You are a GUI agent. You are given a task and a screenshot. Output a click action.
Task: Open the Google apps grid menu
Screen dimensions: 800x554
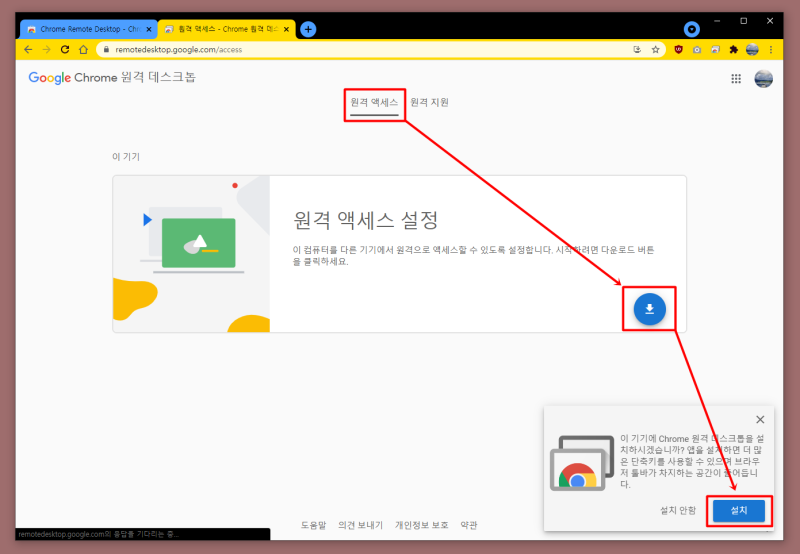(736, 78)
